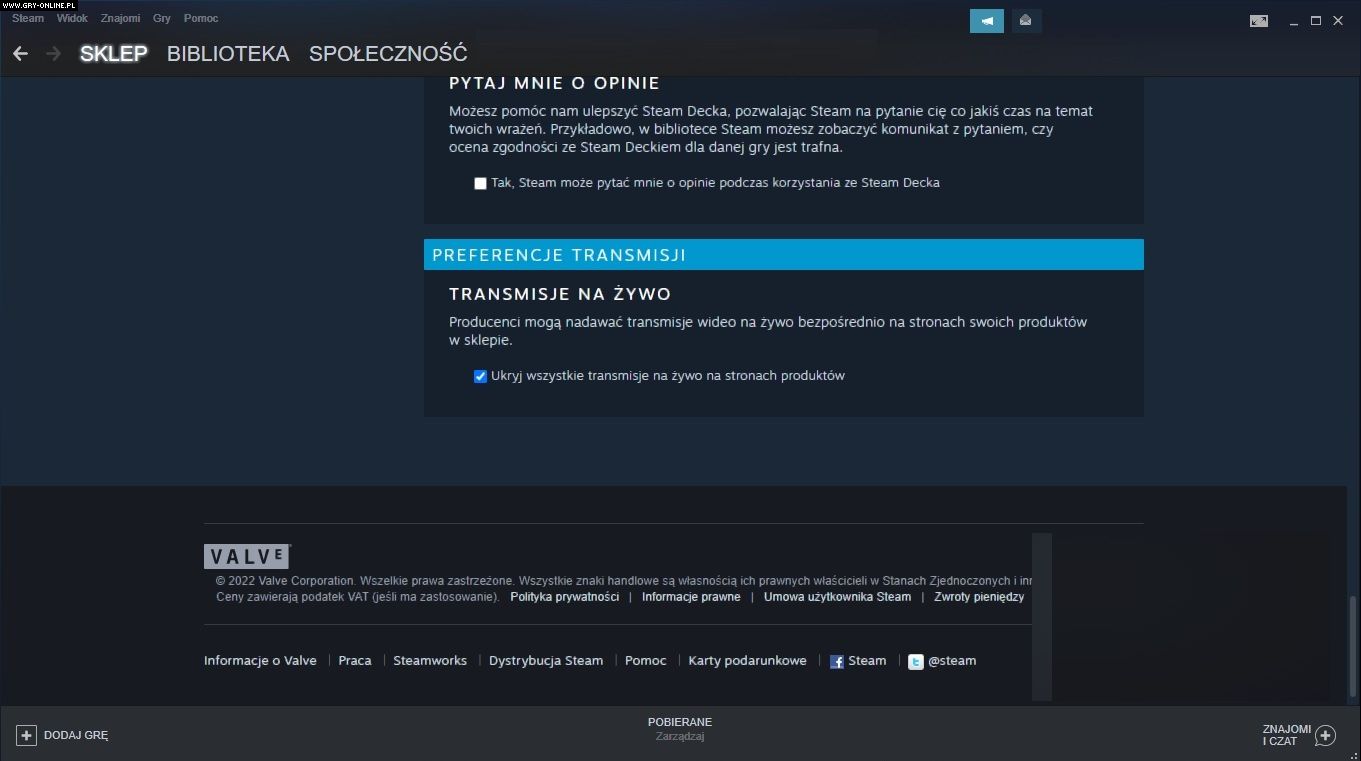Uncheck hide all live broadcasts checkbox
1361x761 pixels.
pos(480,377)
